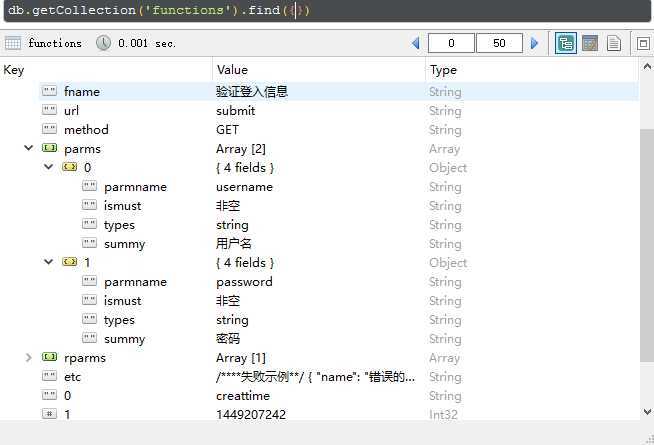654x445 pixels.
Task: Click the object icon of element 0
Action: click(69, 167)
